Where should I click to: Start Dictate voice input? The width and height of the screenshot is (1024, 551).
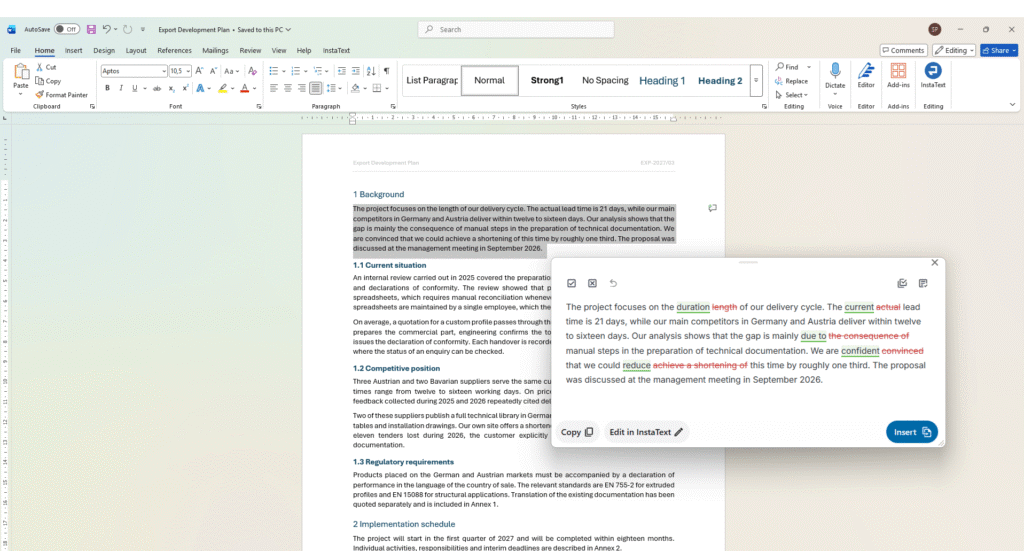point(835,76)
